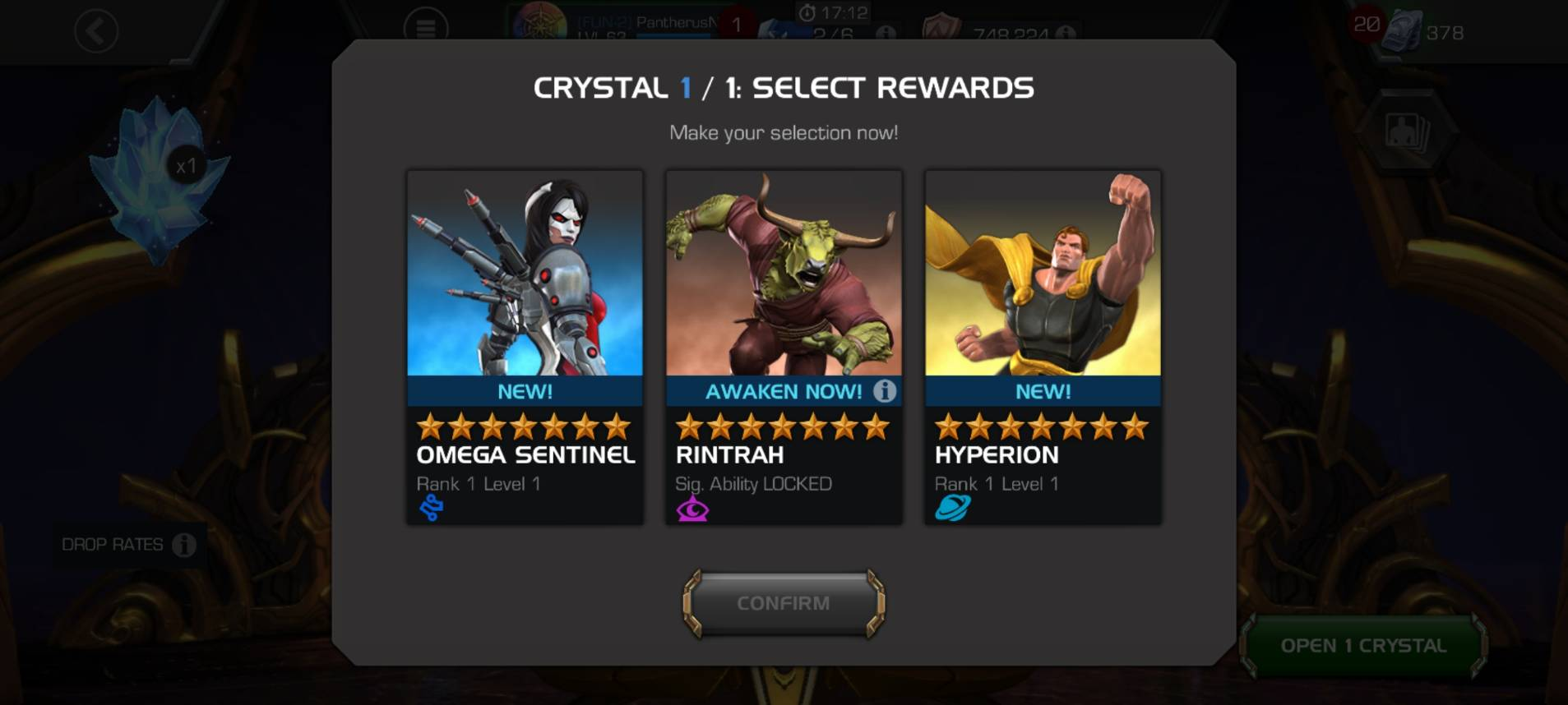Select Hyperion's Cosmic class icon
The image size is (1568, 705).
click(x=952, y=509)
